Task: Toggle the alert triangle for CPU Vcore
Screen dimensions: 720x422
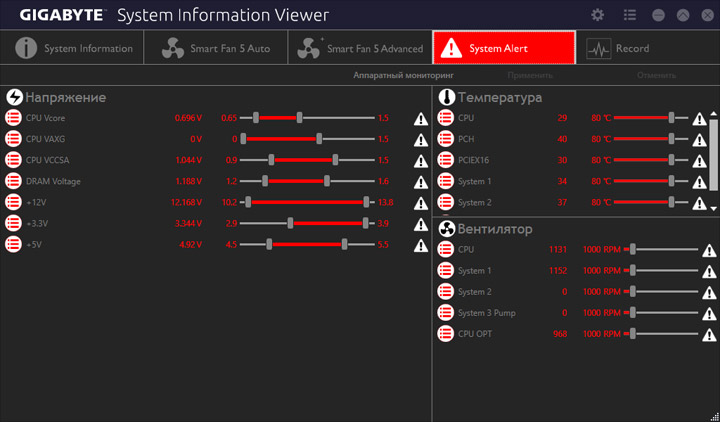Action: coord(421,119)
